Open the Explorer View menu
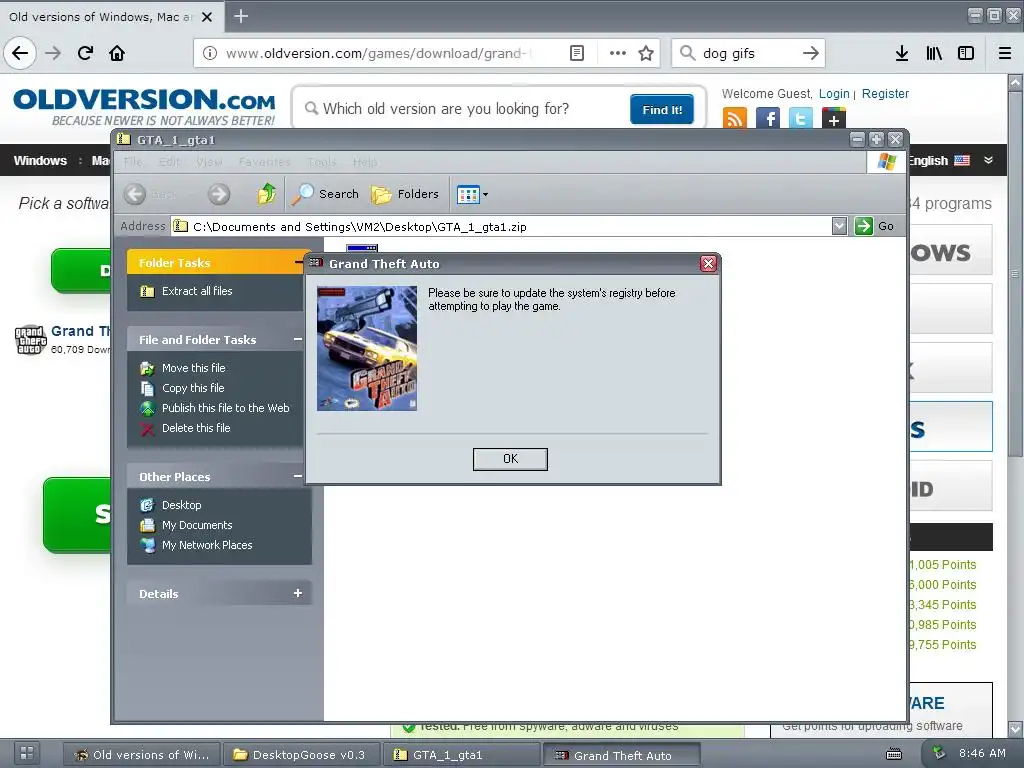 pos(209,162)
